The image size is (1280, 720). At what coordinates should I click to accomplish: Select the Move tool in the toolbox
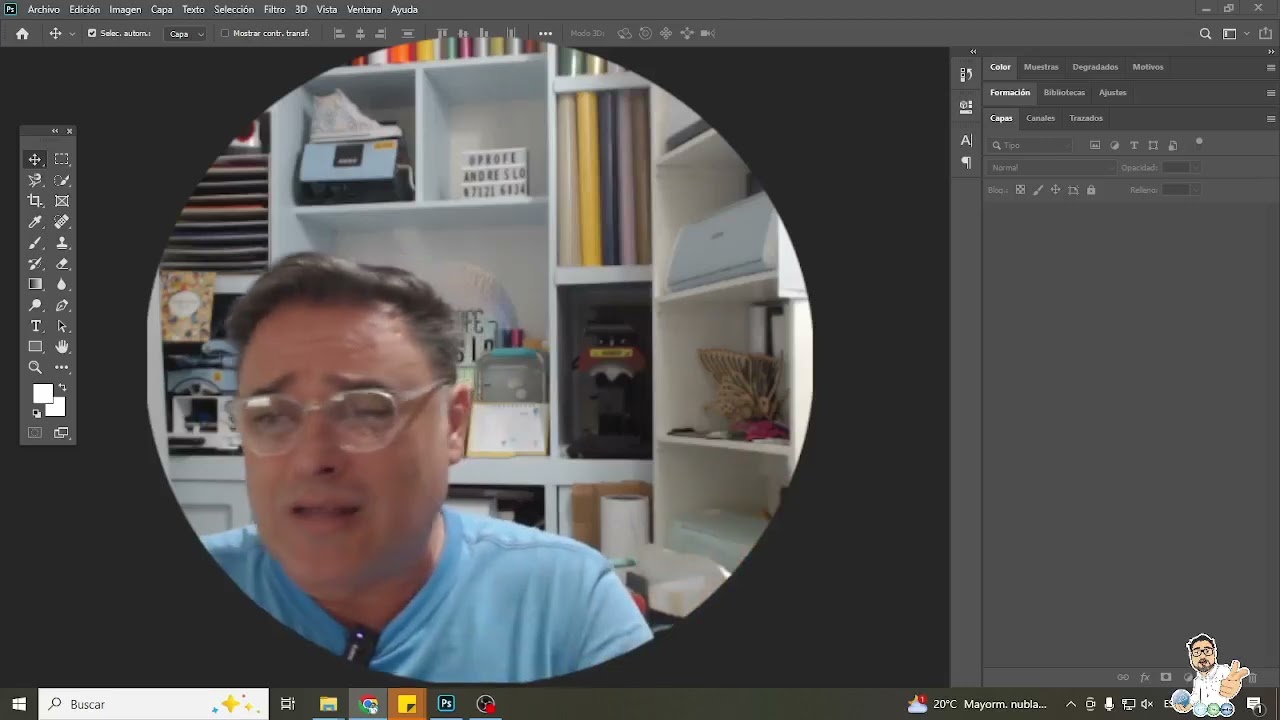click(35, 159)
